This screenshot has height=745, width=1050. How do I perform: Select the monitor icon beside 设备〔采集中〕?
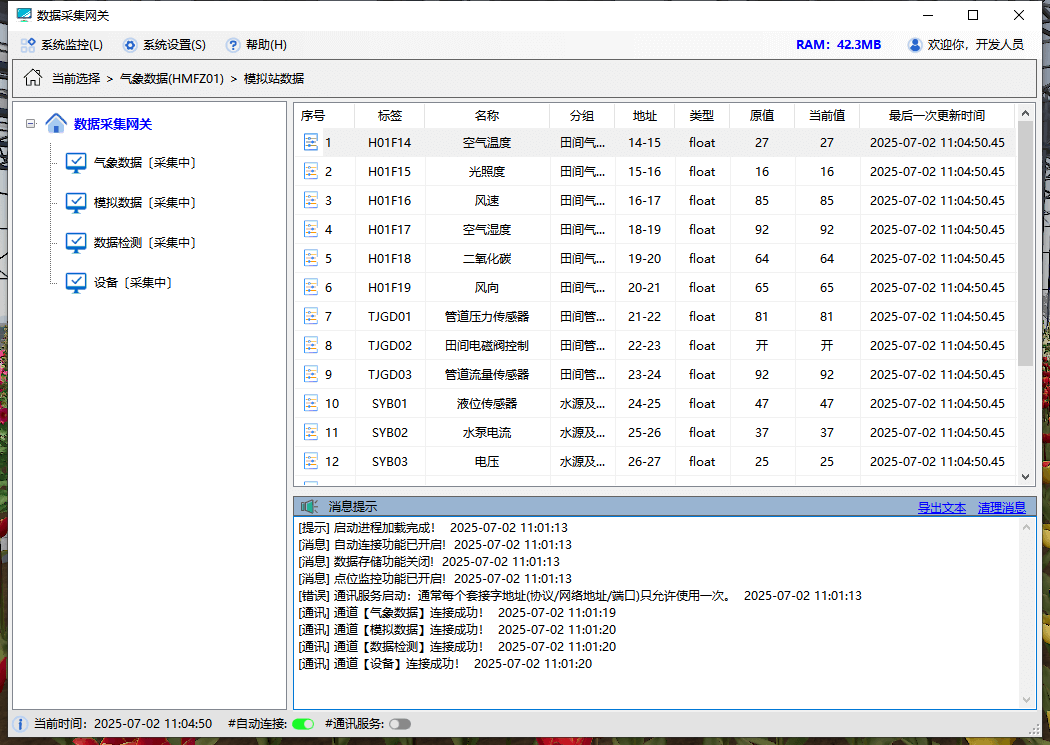coord(74,282)
